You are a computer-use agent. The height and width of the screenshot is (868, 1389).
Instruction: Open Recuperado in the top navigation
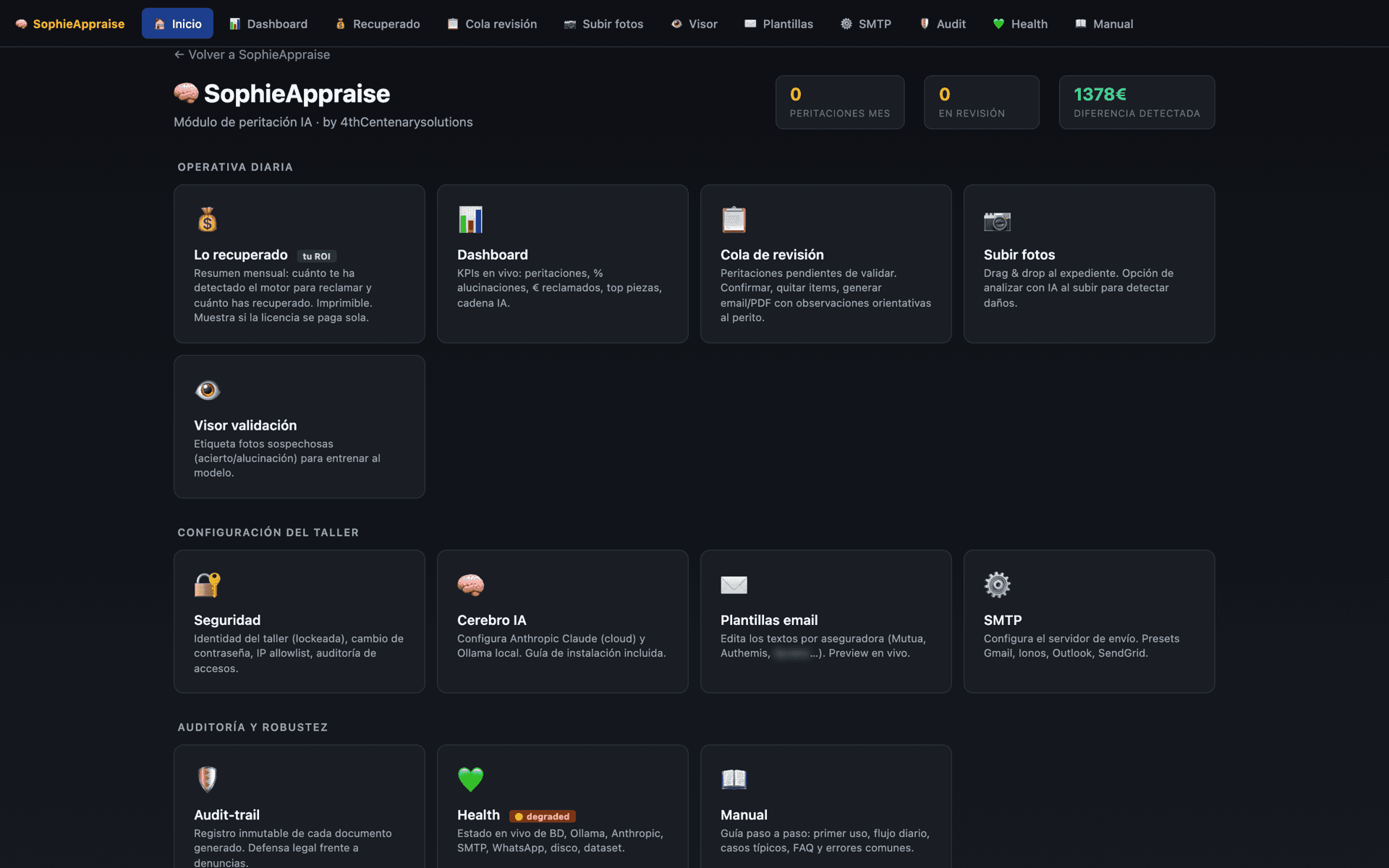click(377, 24)
